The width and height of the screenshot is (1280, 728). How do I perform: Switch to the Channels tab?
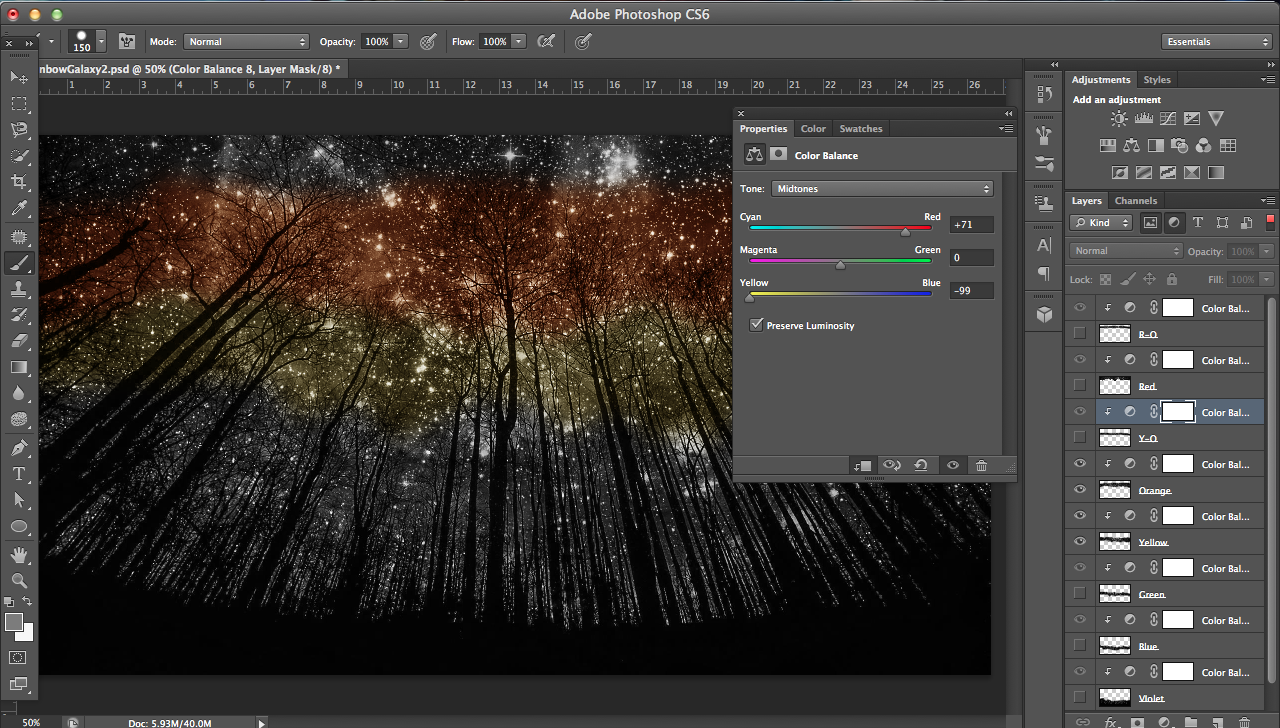[x=1135, y=201]
